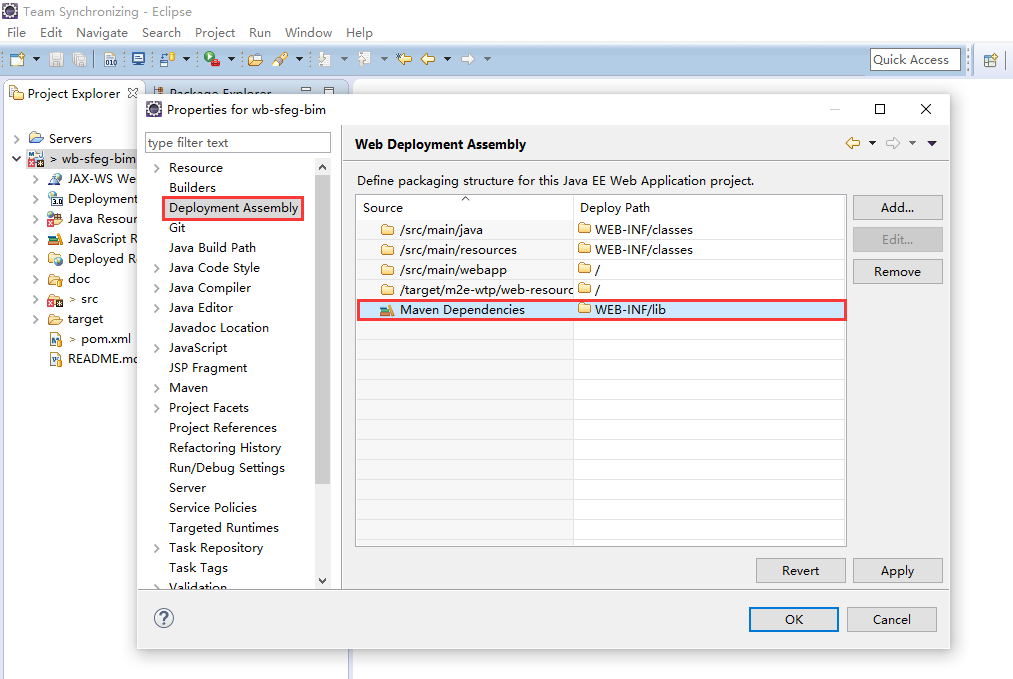
Task: Open the Run on Server dropdown arrow
Action: [x=231, y=59]
